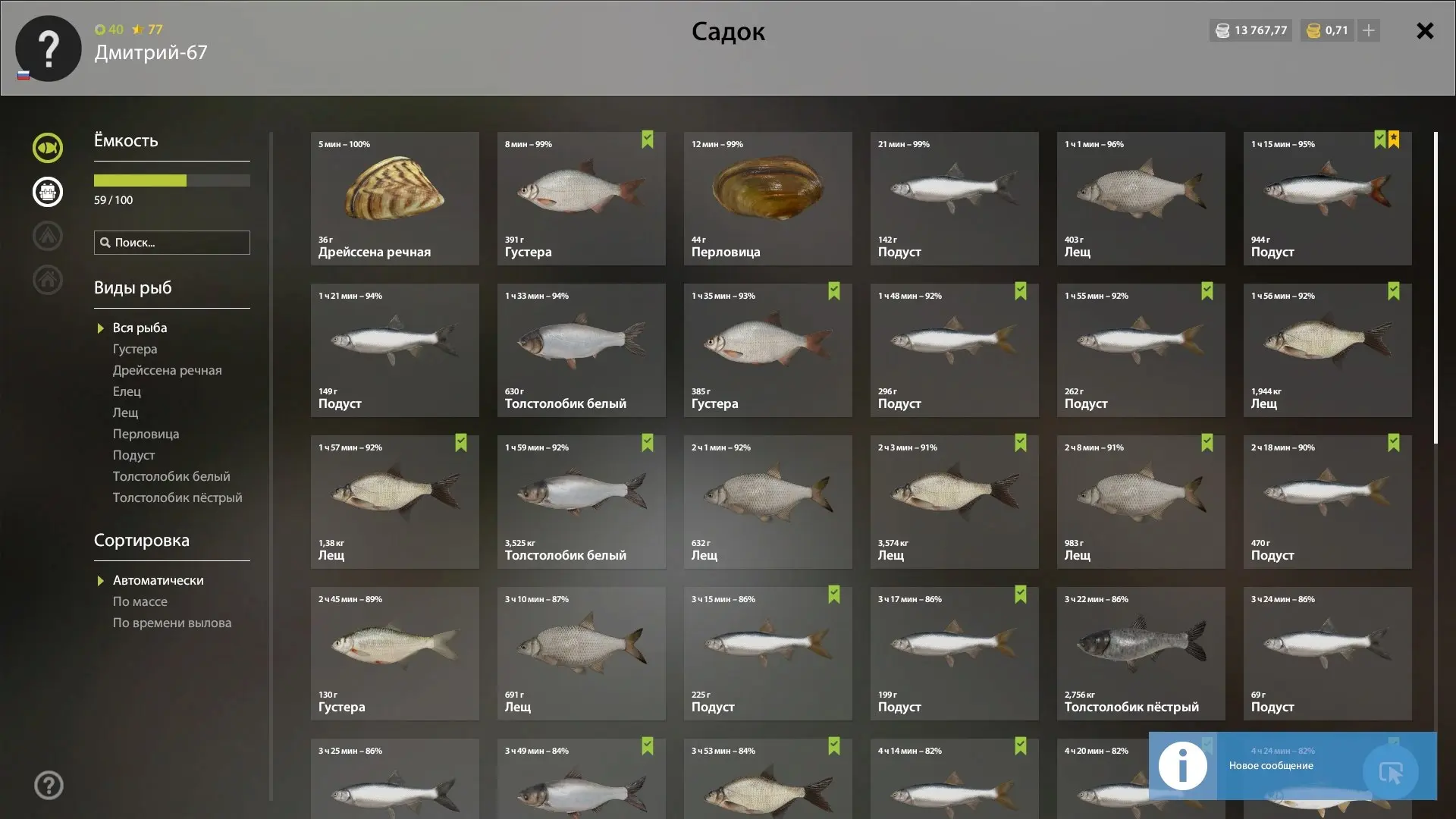Open the home base sidebar icon
1456x819 pixels.
tap(48, 280)
